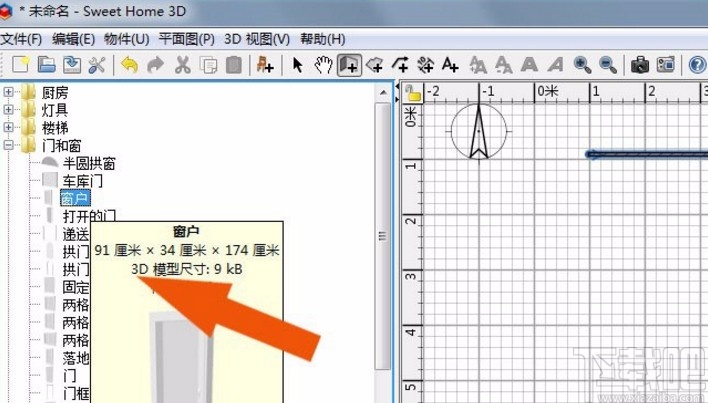Expand the 灯具 category

pos(9,109)
